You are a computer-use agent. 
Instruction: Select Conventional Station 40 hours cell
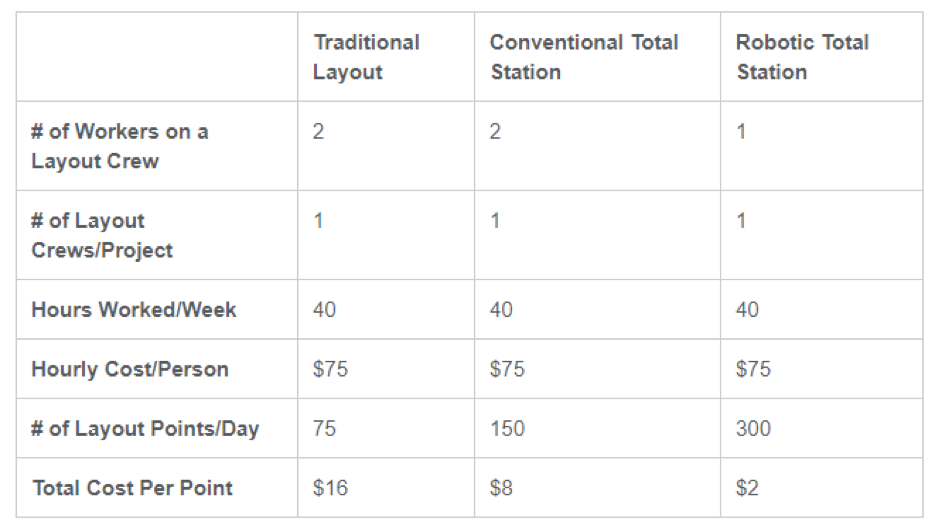pos(501,310)
